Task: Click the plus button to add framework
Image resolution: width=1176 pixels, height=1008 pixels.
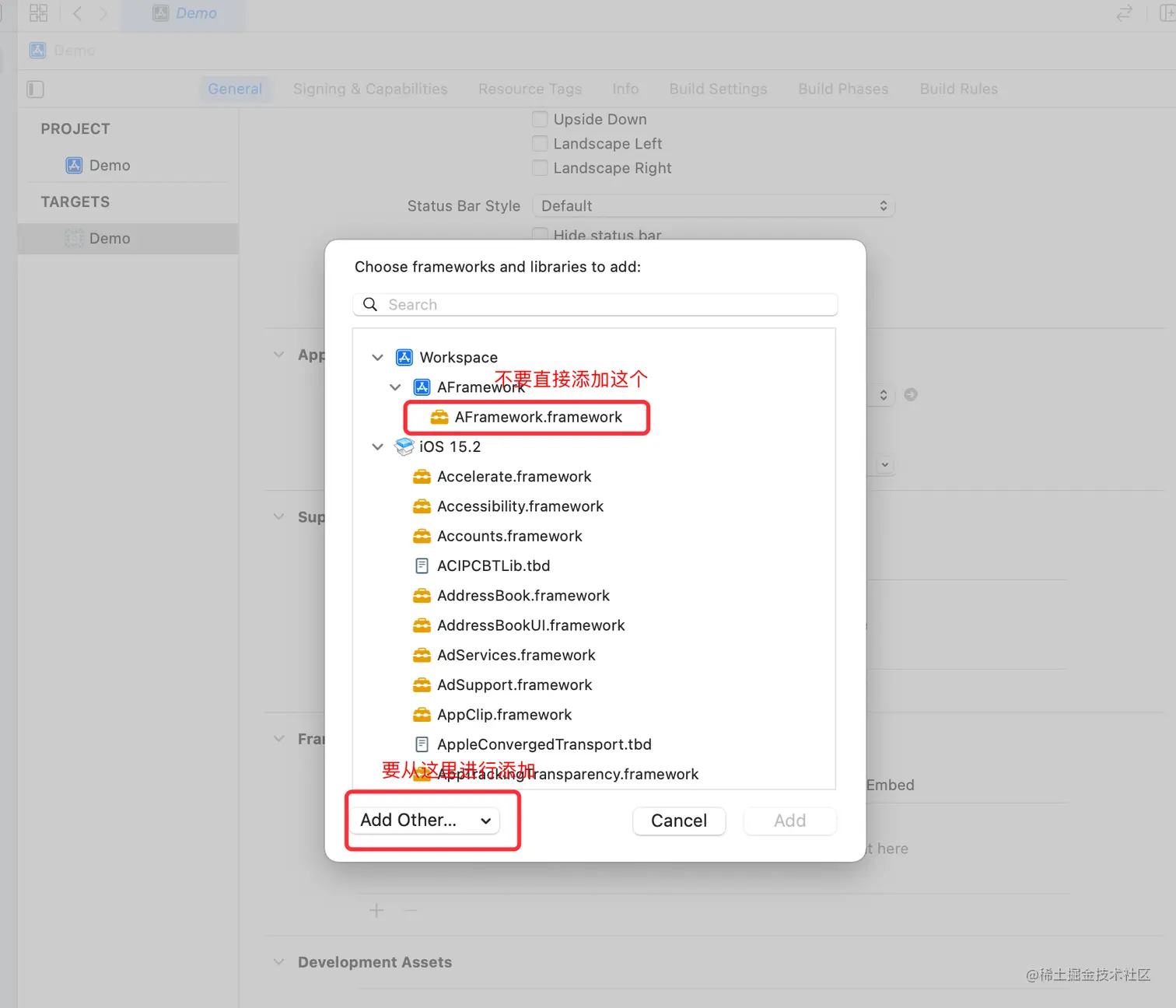Action: [376, 911]
